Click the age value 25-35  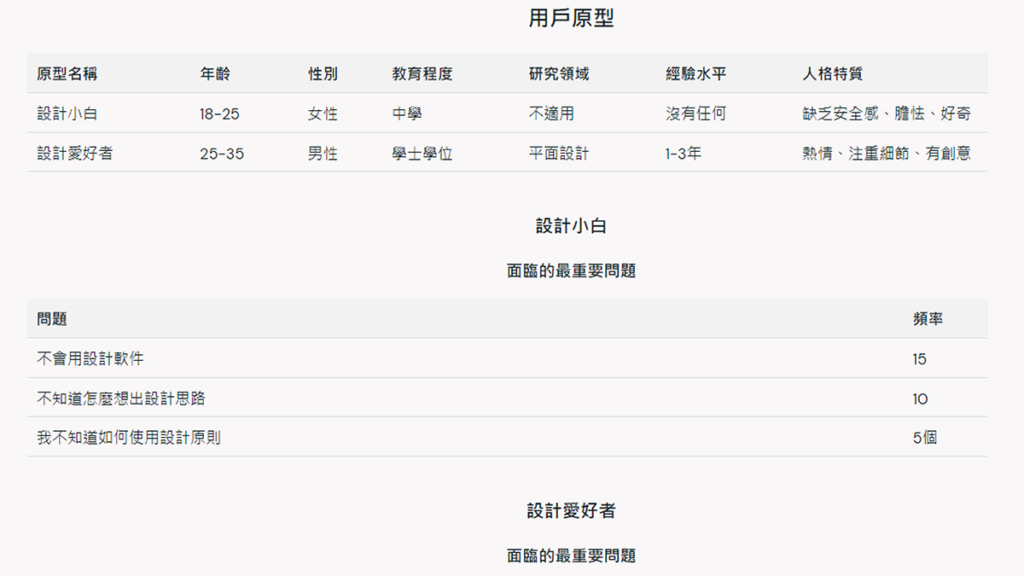(x=222, y=153)
